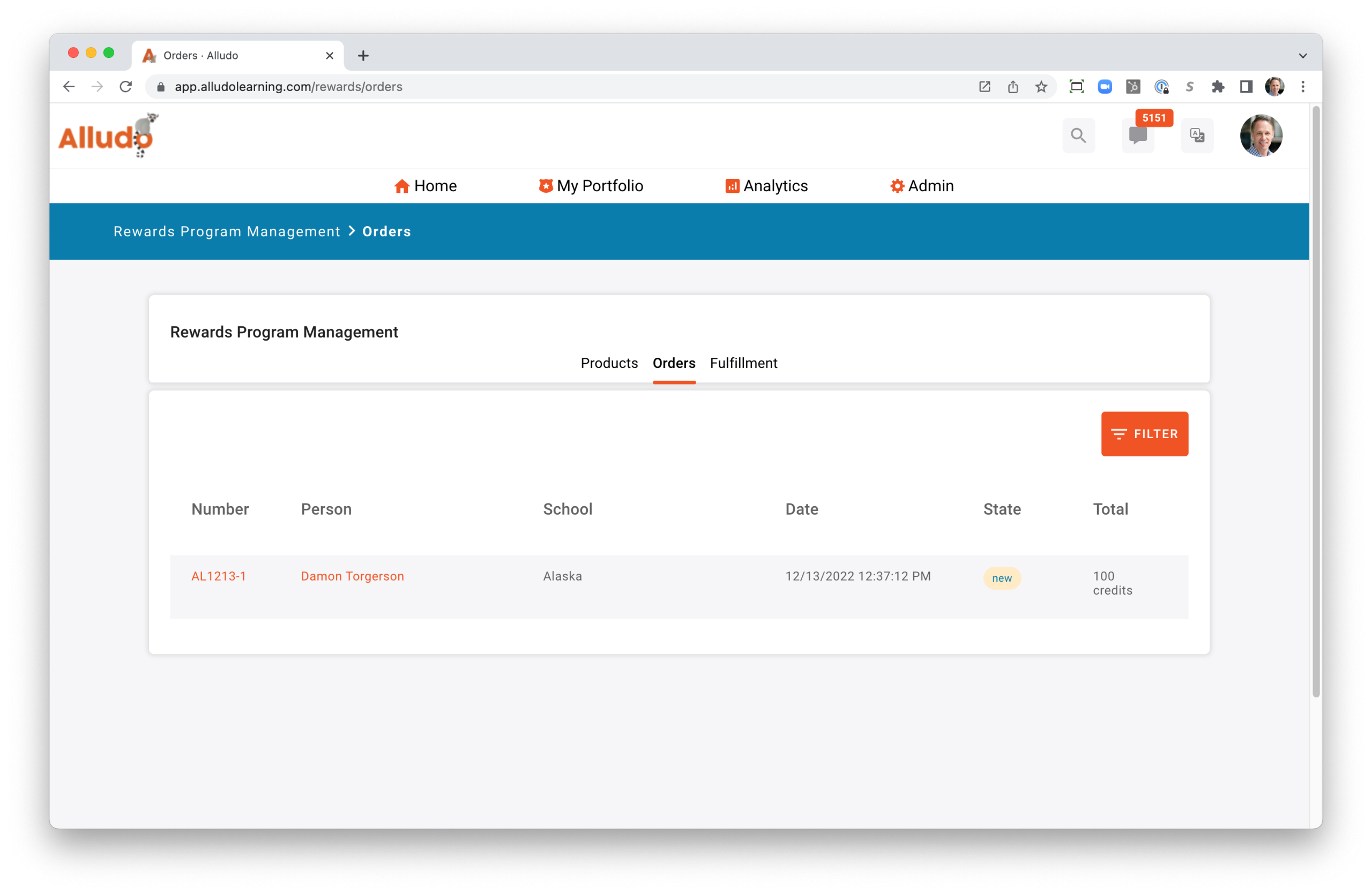Viewport: 1372px width, 894px height.
Task: Click the browser forward arrow
Action: click(x=98, y=86)
